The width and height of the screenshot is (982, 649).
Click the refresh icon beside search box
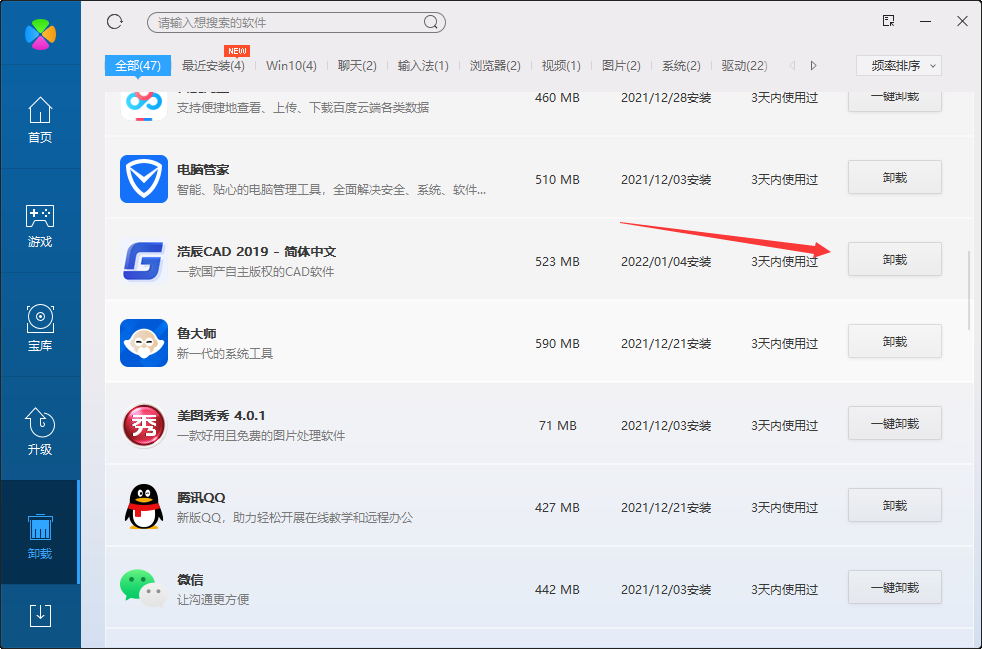(x=115, y=22)
